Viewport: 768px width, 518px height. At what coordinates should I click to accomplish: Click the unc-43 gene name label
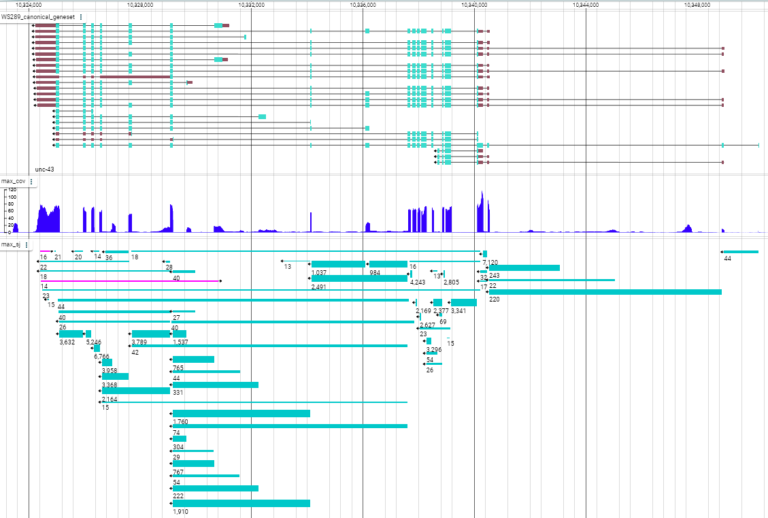tap(44, 169)
